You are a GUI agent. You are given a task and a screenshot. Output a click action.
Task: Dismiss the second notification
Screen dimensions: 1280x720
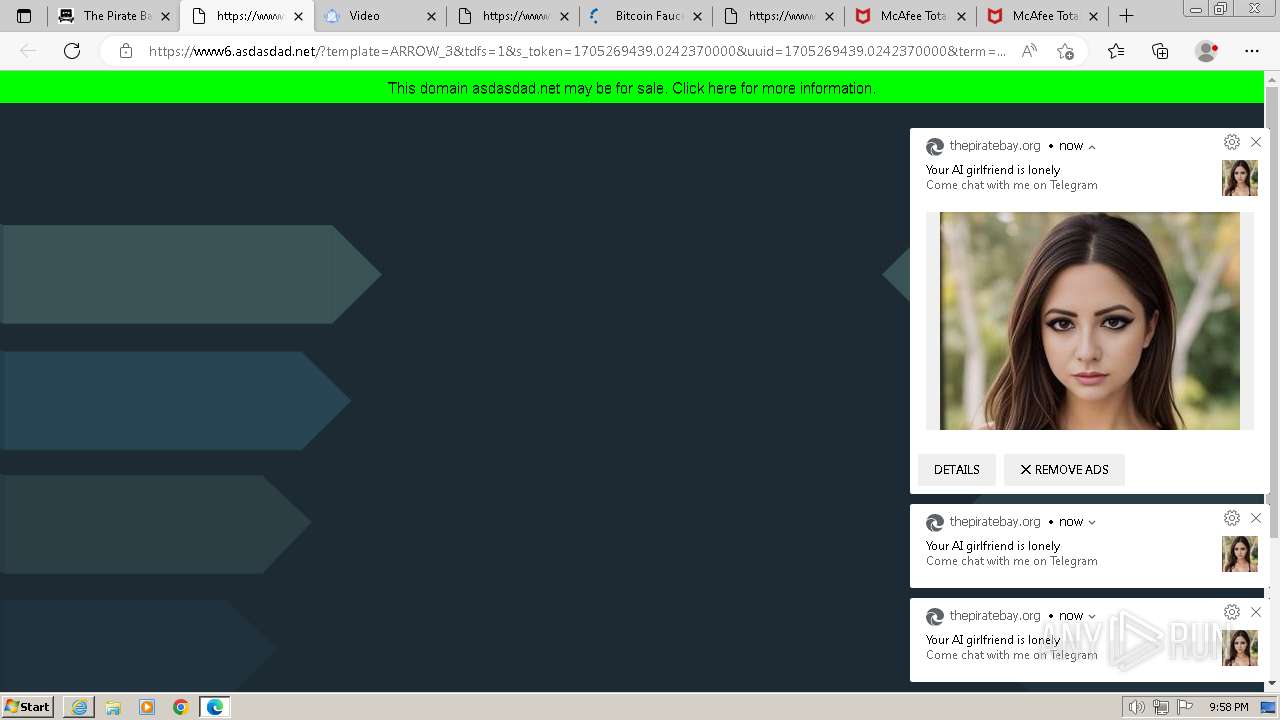(x=1256, y=518)
